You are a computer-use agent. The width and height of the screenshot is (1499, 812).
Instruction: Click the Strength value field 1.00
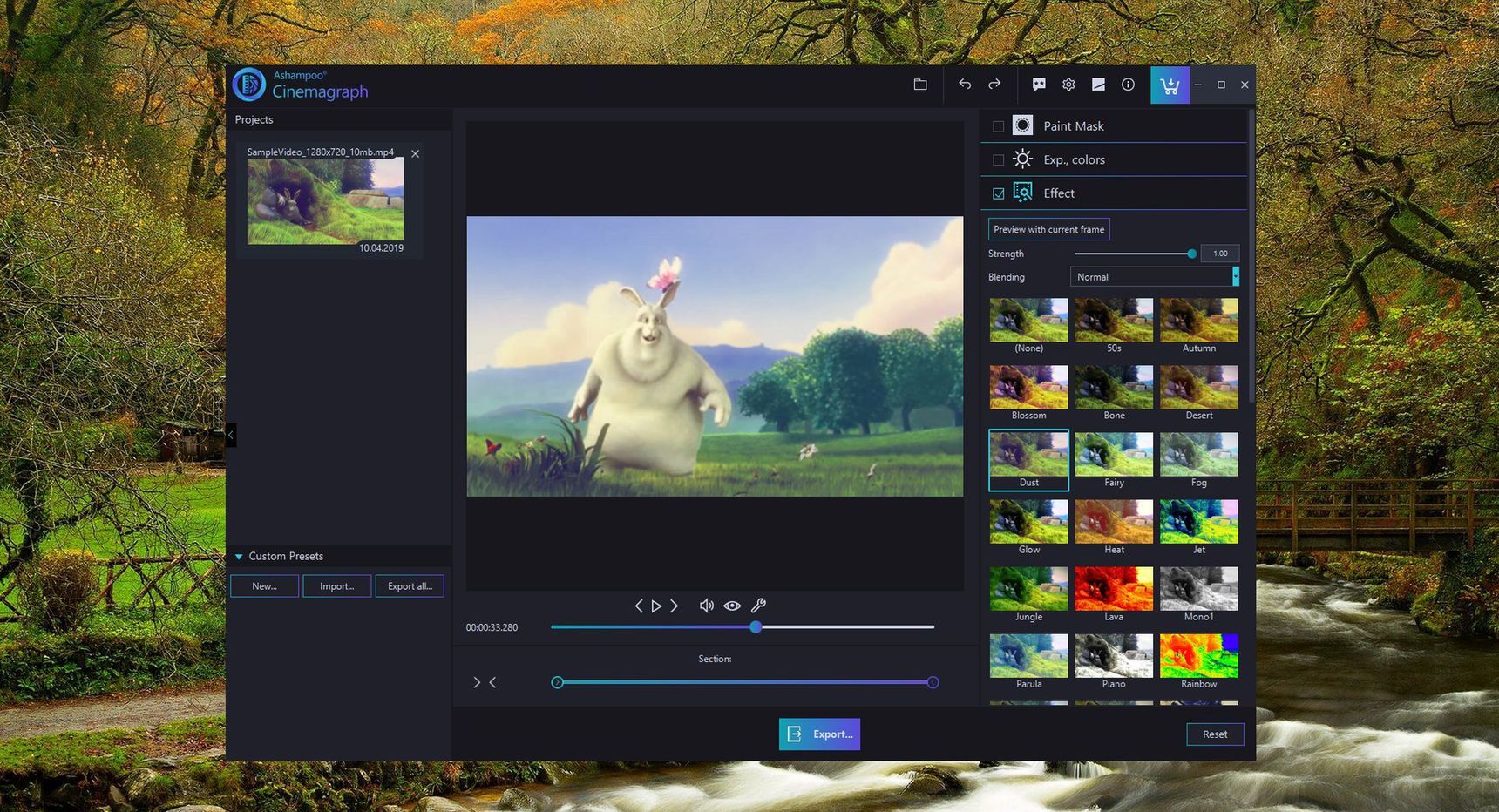click(1219, 254)
